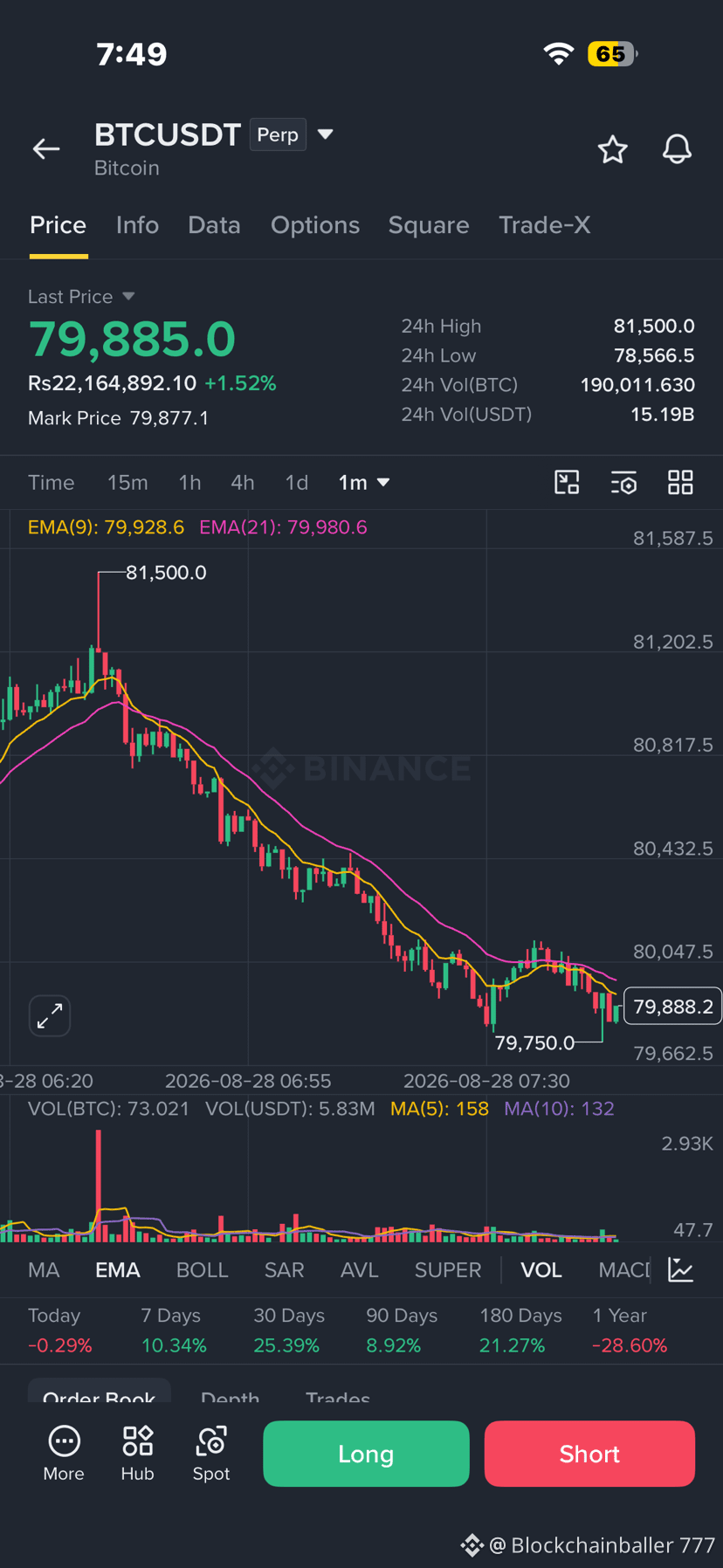Tap the back arrow icon
The width and height of the screenshot is (723, 1568).
[46, 149]
